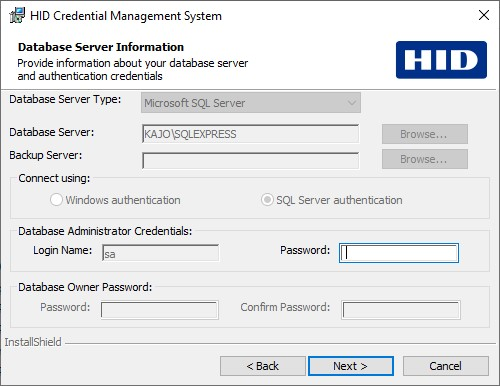Click the Confirm Password field
The image size is (500, 386).
(x=401, y=310)
